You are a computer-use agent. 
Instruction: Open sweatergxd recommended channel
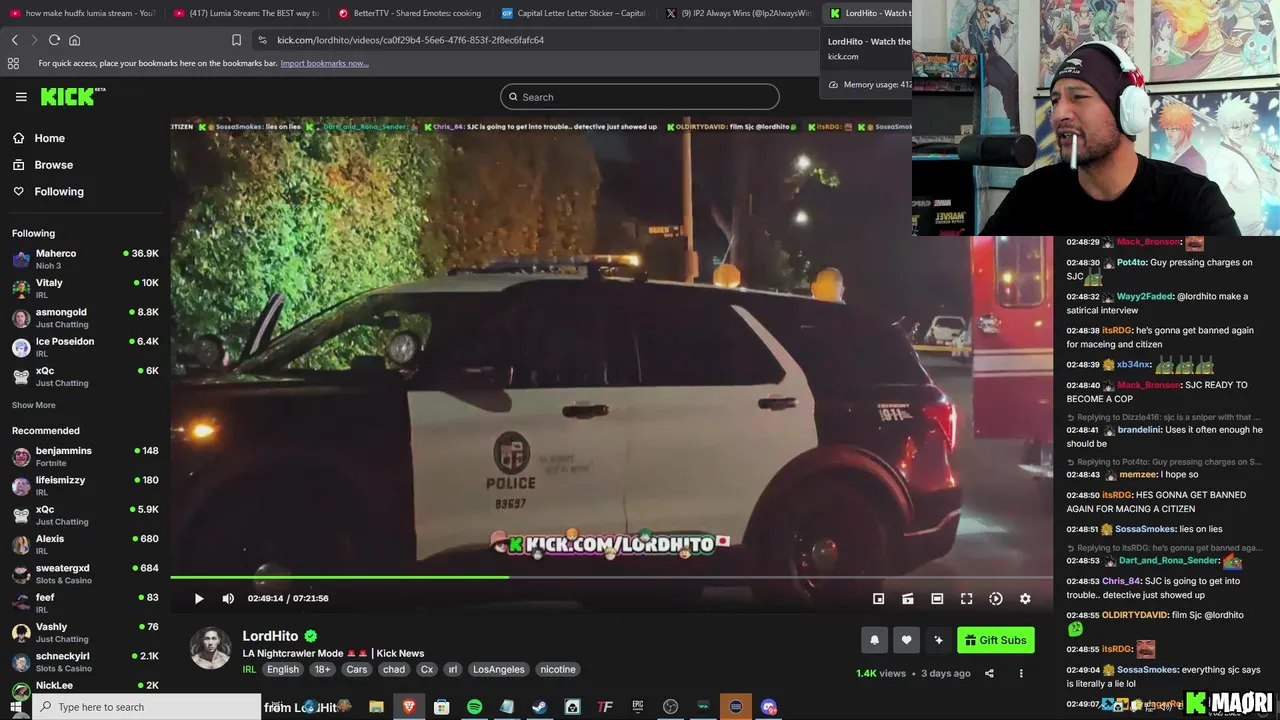[85, 574]
